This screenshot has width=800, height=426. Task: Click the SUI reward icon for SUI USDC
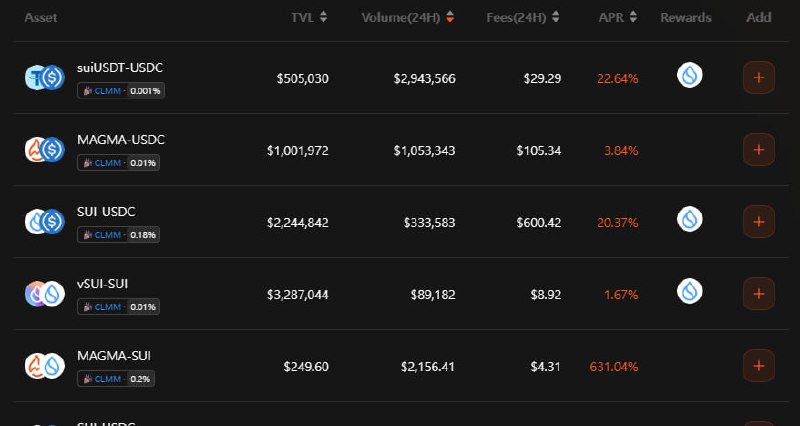pos(689,219)
